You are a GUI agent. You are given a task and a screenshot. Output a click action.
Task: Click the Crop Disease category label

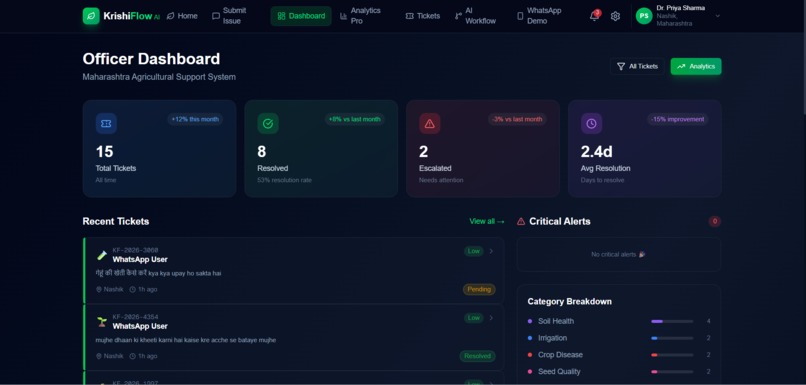(x=560, y=355)
